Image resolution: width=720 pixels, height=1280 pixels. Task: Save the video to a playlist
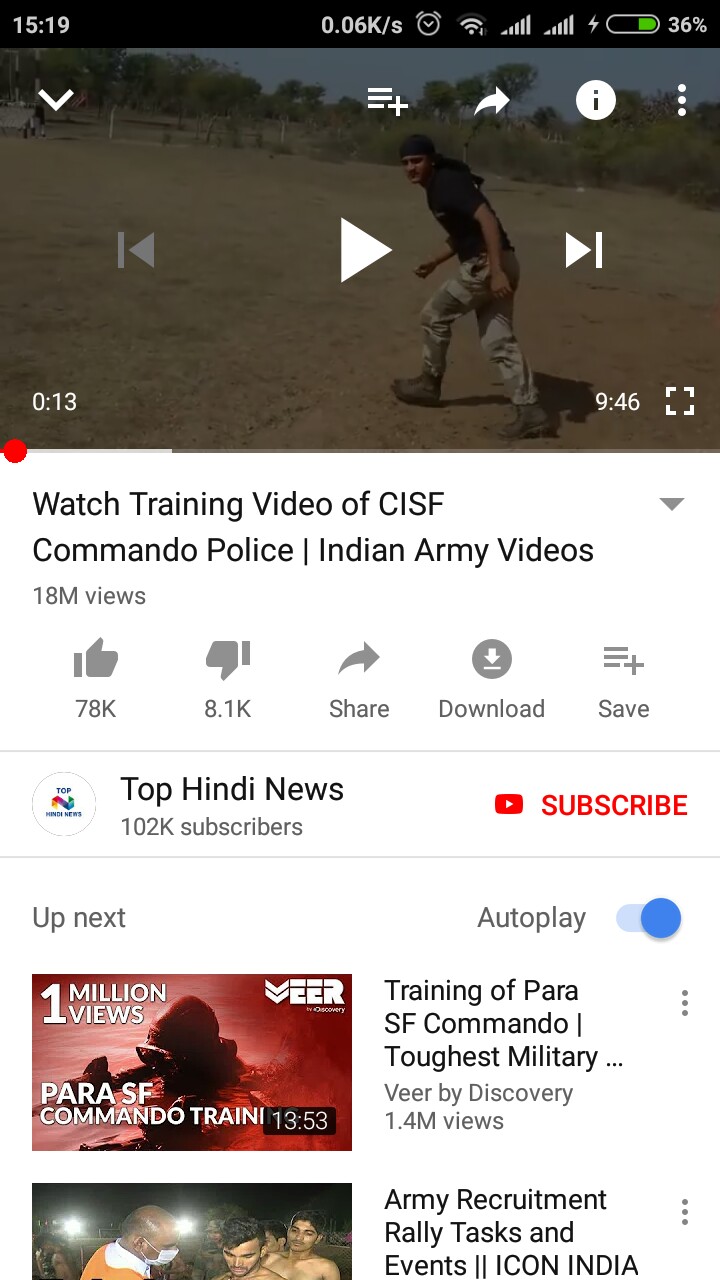[623, 680]
